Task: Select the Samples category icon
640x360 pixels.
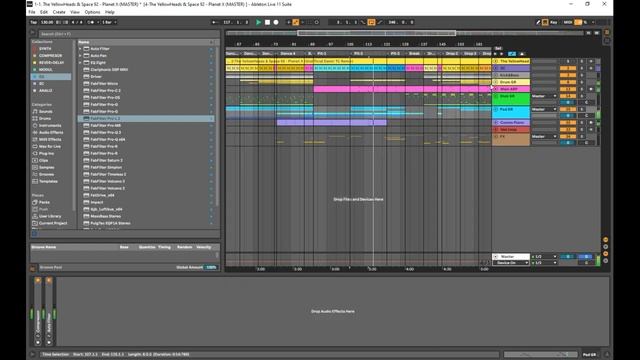Action: click(x=35, y=167)
